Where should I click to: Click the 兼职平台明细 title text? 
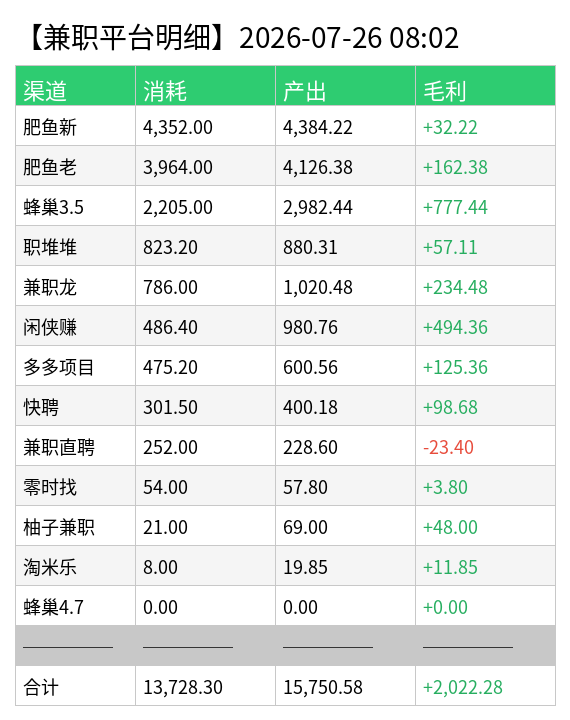(x=127, y=38)
